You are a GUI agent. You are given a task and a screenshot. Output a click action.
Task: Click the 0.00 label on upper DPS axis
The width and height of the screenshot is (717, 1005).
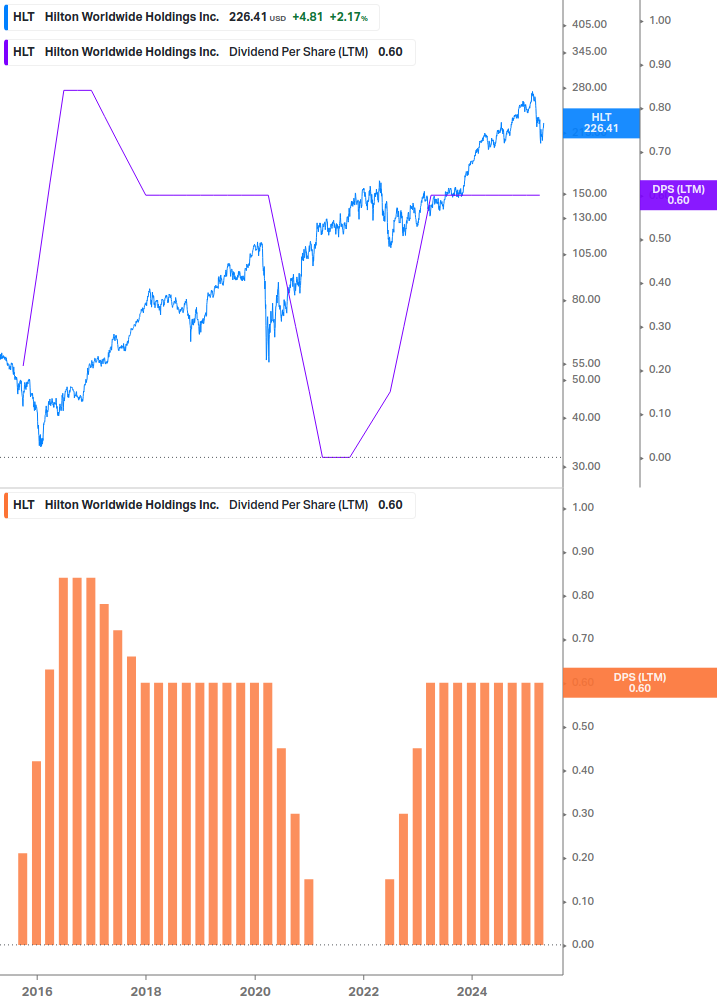coord(660,457)
